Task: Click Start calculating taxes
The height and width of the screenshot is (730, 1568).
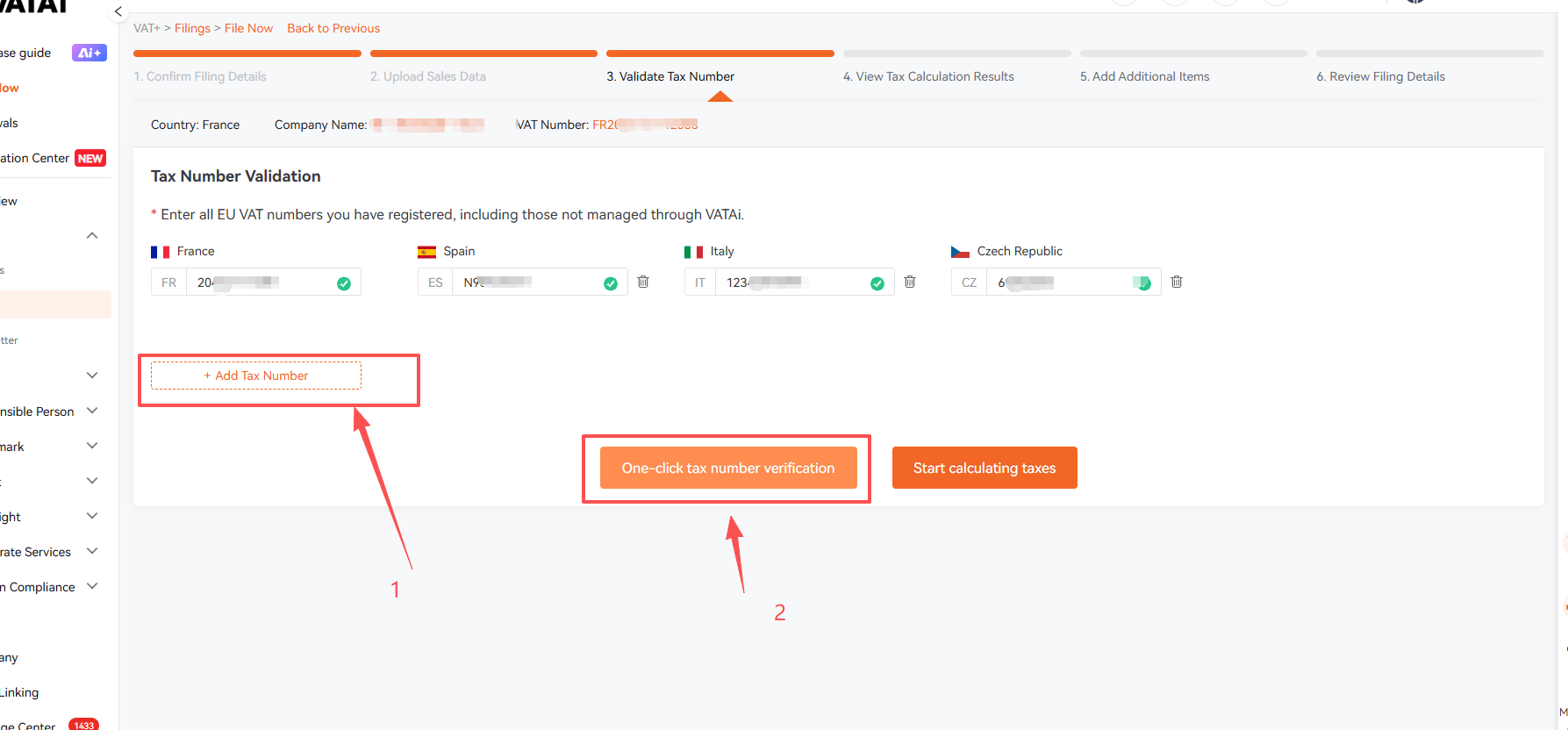Action: coord(984,468)
